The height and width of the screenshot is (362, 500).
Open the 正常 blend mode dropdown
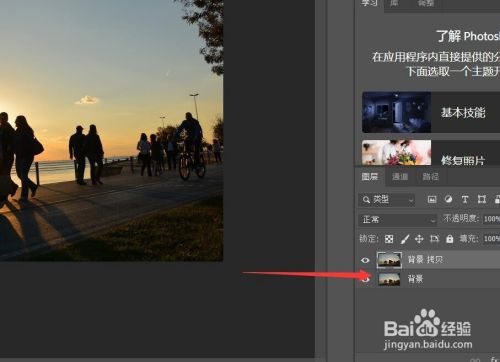pyautogui.click(x=398, y=220)
